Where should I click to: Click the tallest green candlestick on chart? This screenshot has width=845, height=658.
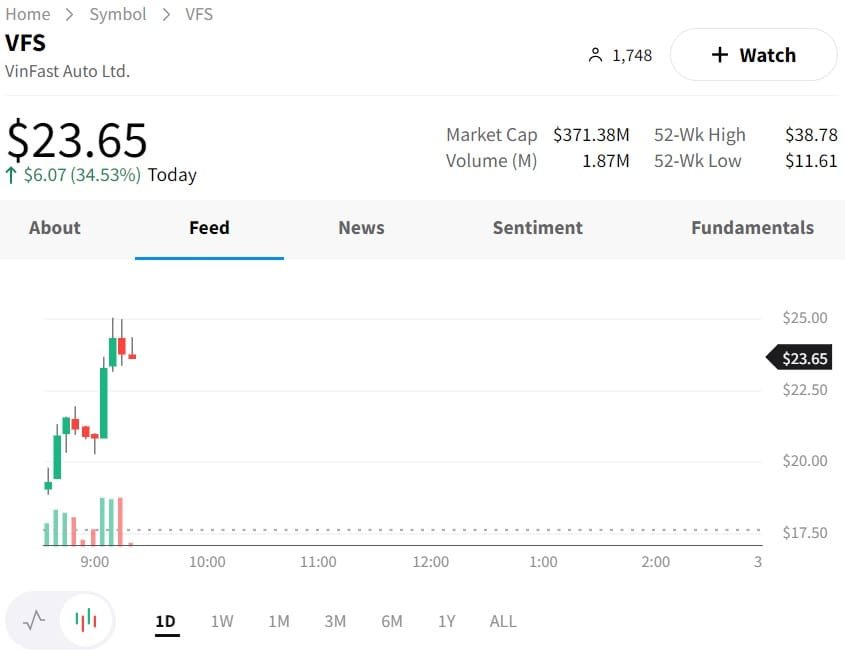pyautogui.click(x=103, y=402)
